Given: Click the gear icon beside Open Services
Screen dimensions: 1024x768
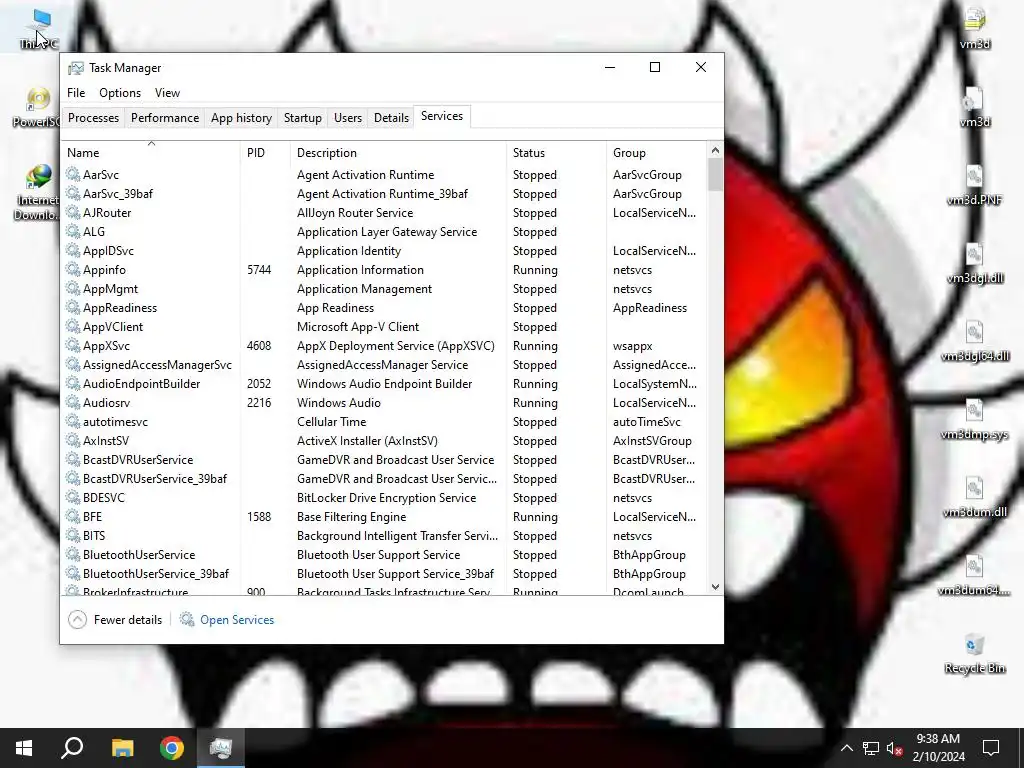Looking at the screenshot, I should coord(187,619).
